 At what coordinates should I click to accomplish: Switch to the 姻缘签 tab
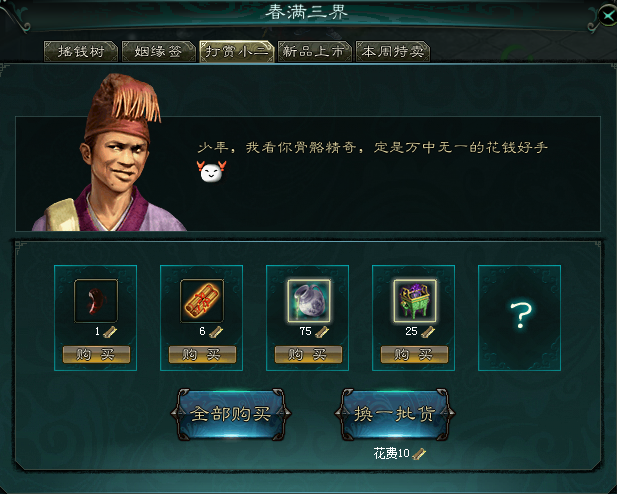point(159,51)
